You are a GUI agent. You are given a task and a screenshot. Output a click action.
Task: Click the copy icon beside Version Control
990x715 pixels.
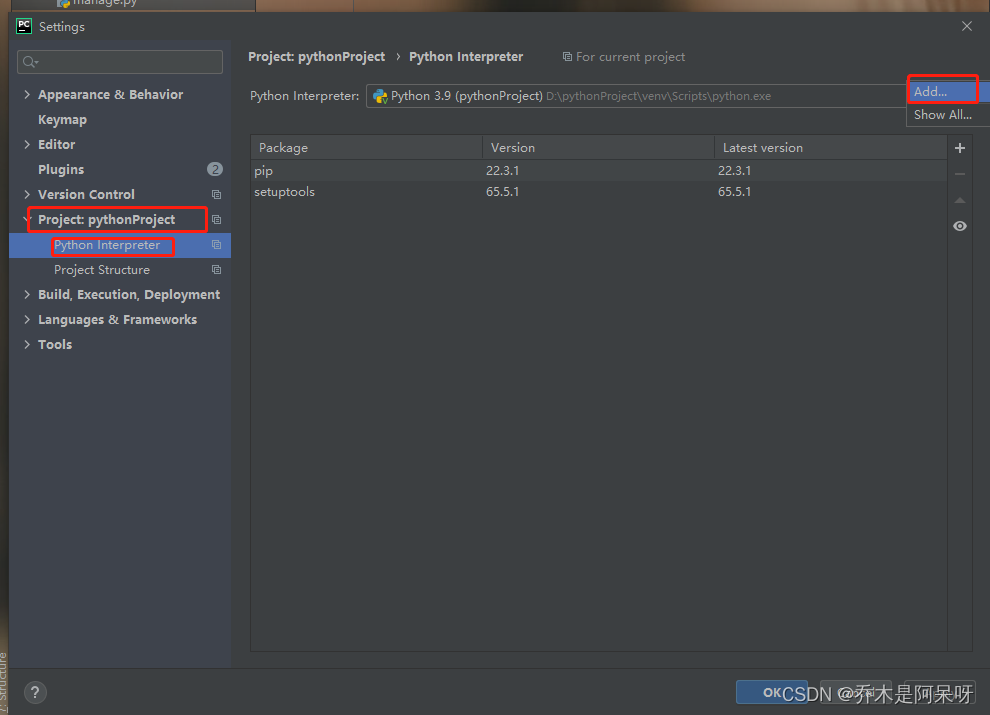[x=217, y=195]
